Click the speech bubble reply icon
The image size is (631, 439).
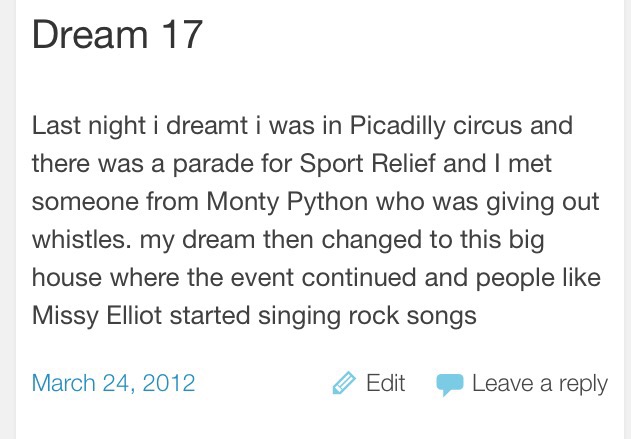click(449, 384)
